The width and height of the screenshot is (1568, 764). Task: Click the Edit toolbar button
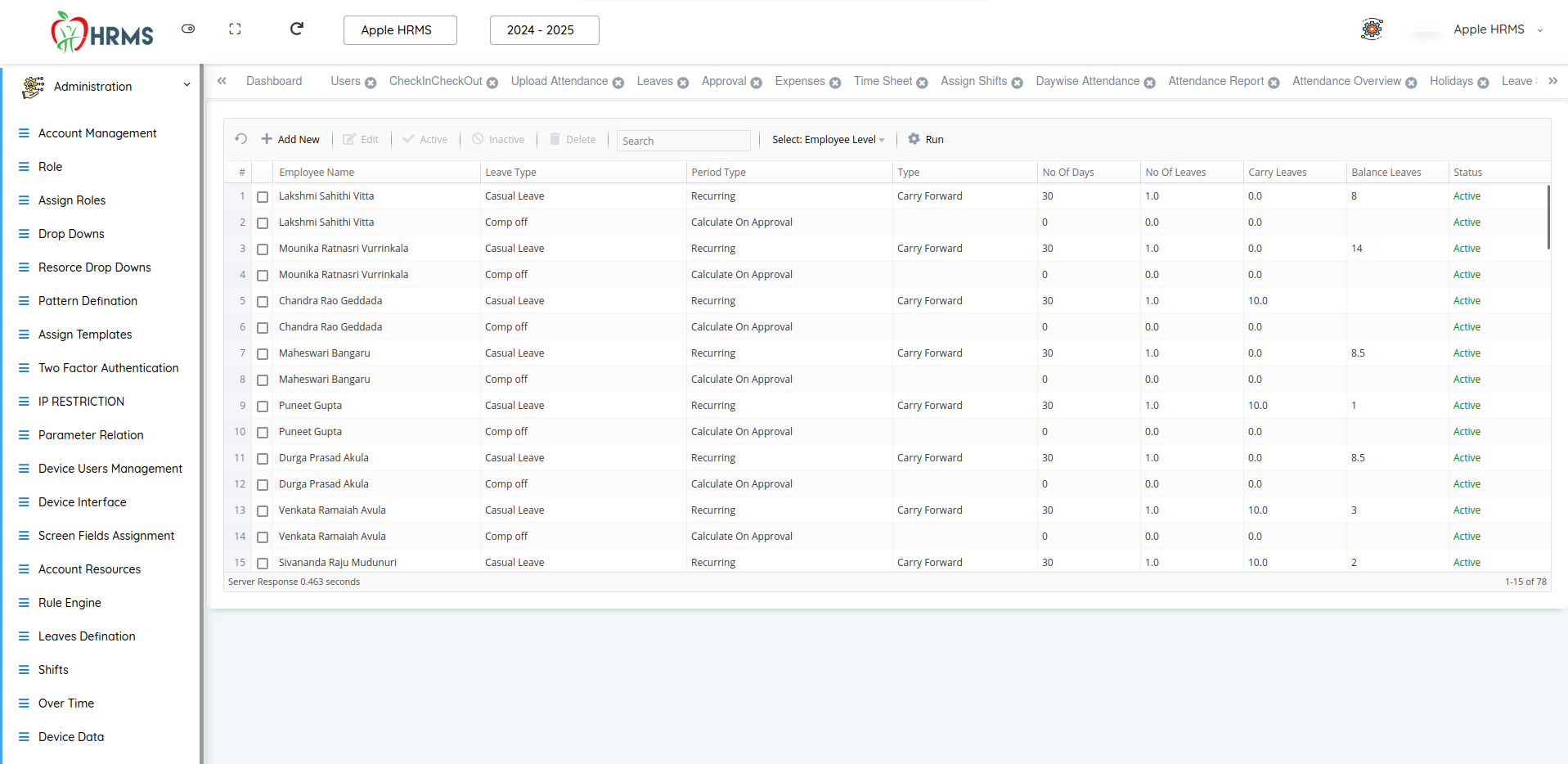coord(361,139)
